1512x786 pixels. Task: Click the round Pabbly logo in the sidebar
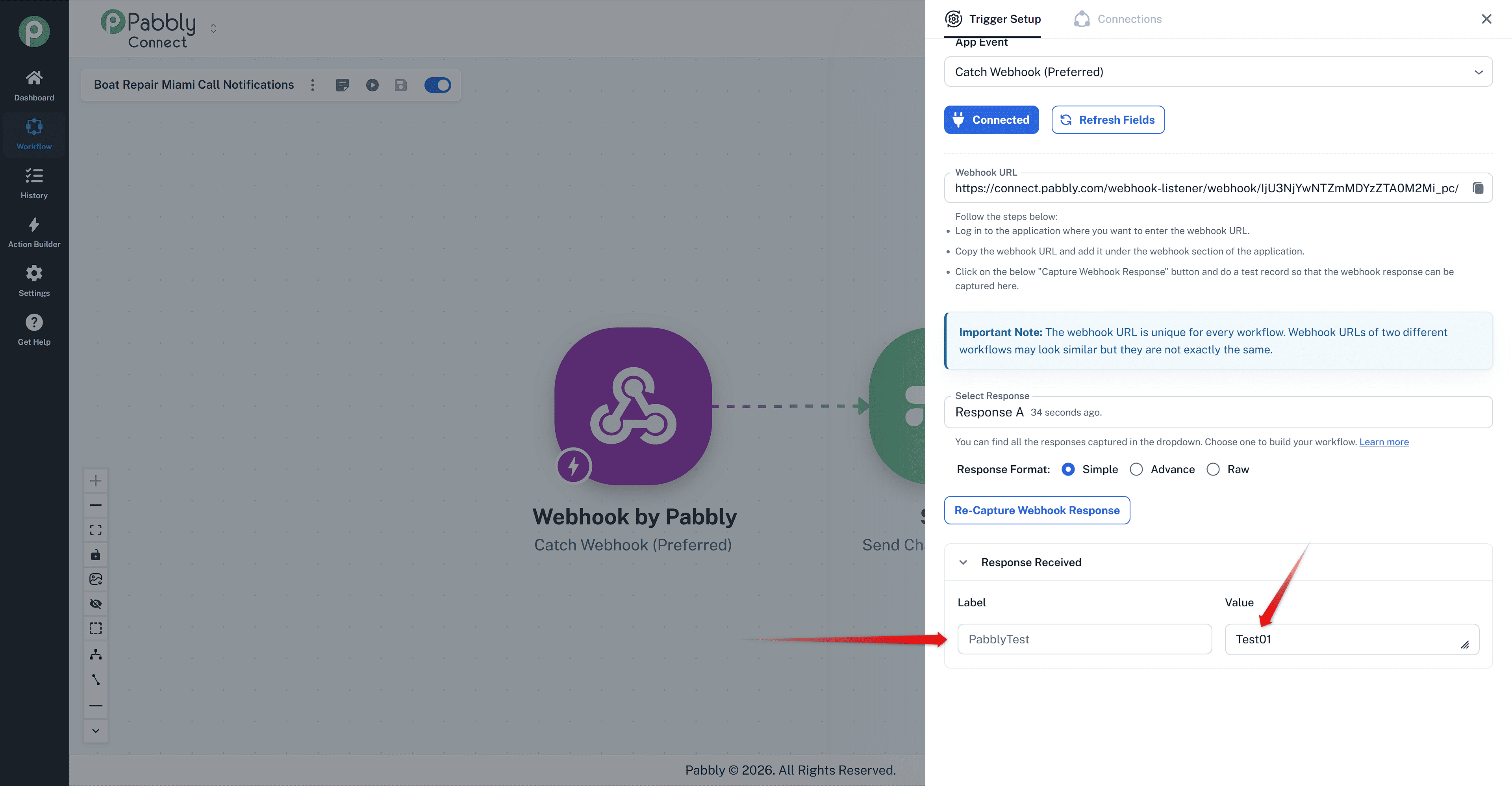click(34, 31)
